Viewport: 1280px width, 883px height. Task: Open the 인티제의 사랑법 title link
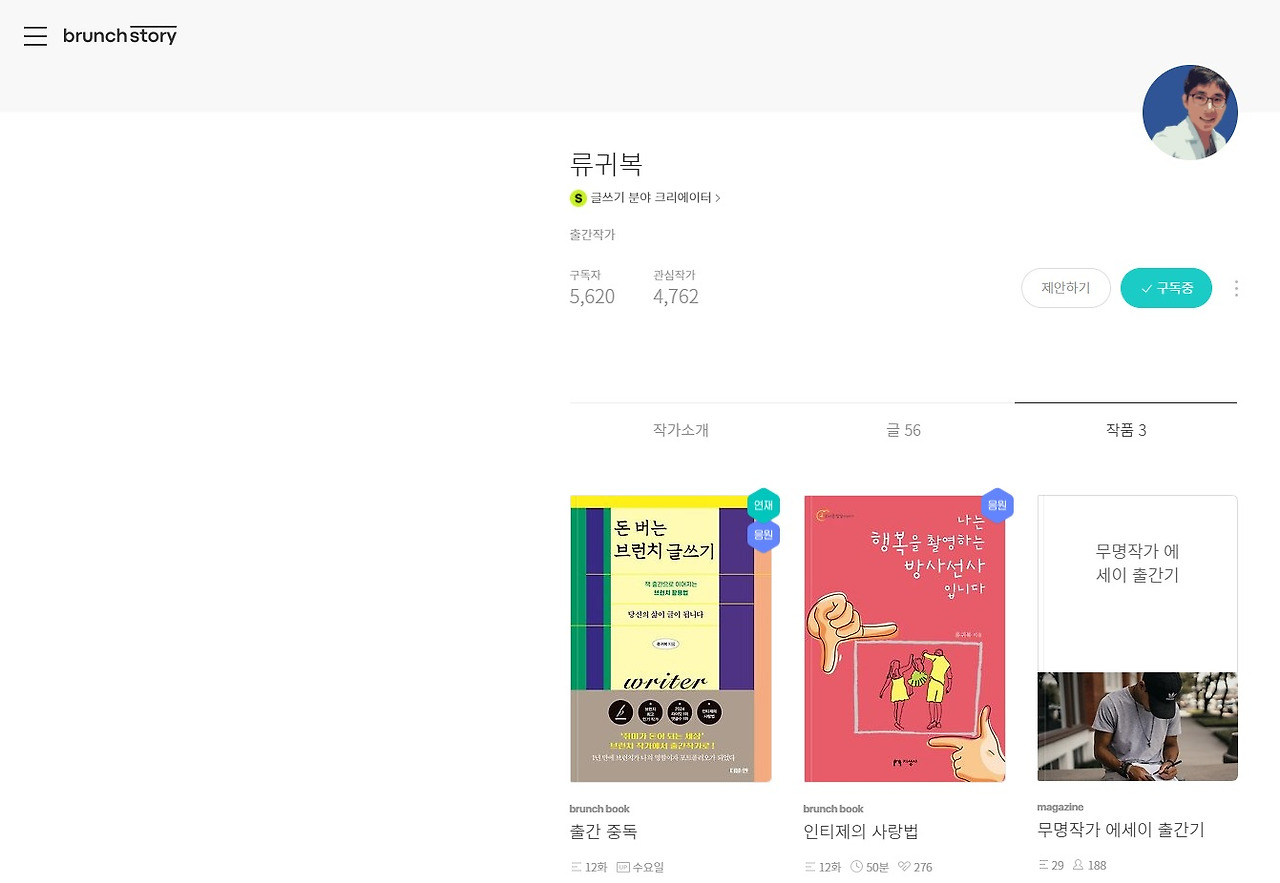tap(861, 831)
